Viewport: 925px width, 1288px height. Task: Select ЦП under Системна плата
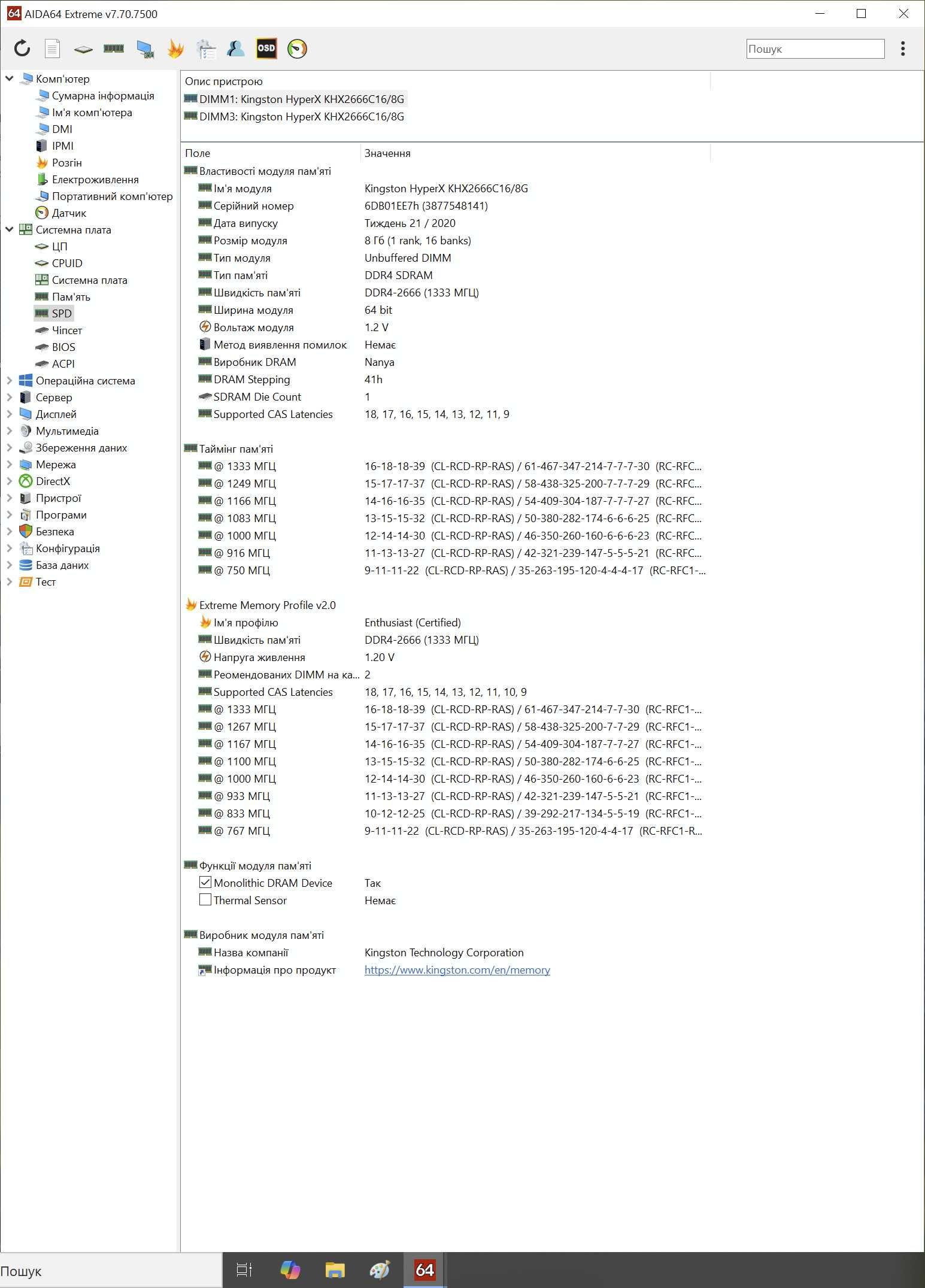coord(60,247)
